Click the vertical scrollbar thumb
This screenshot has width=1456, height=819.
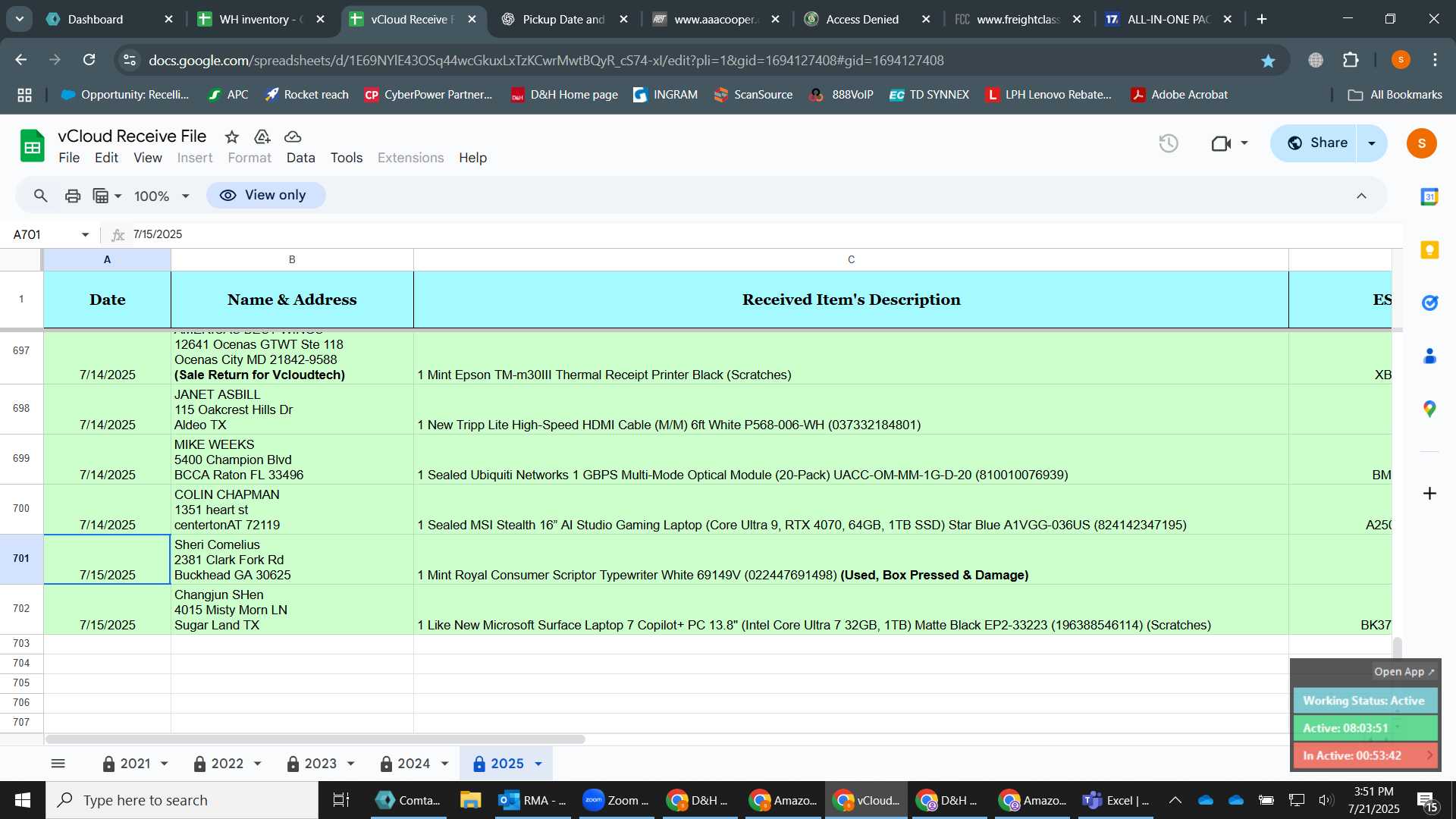[1397, 648]
